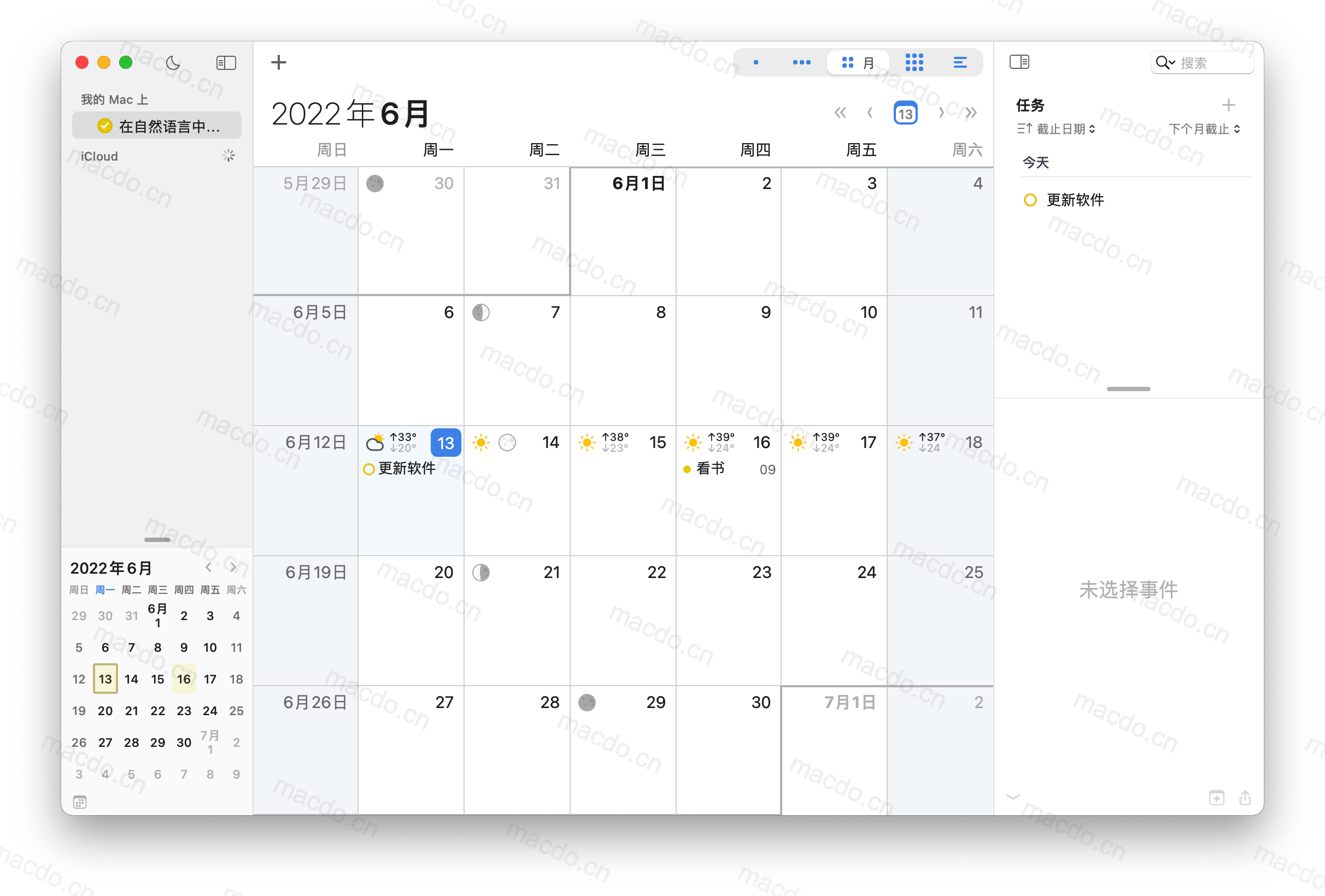Click half-moon icon on June 21

point(480,572)
